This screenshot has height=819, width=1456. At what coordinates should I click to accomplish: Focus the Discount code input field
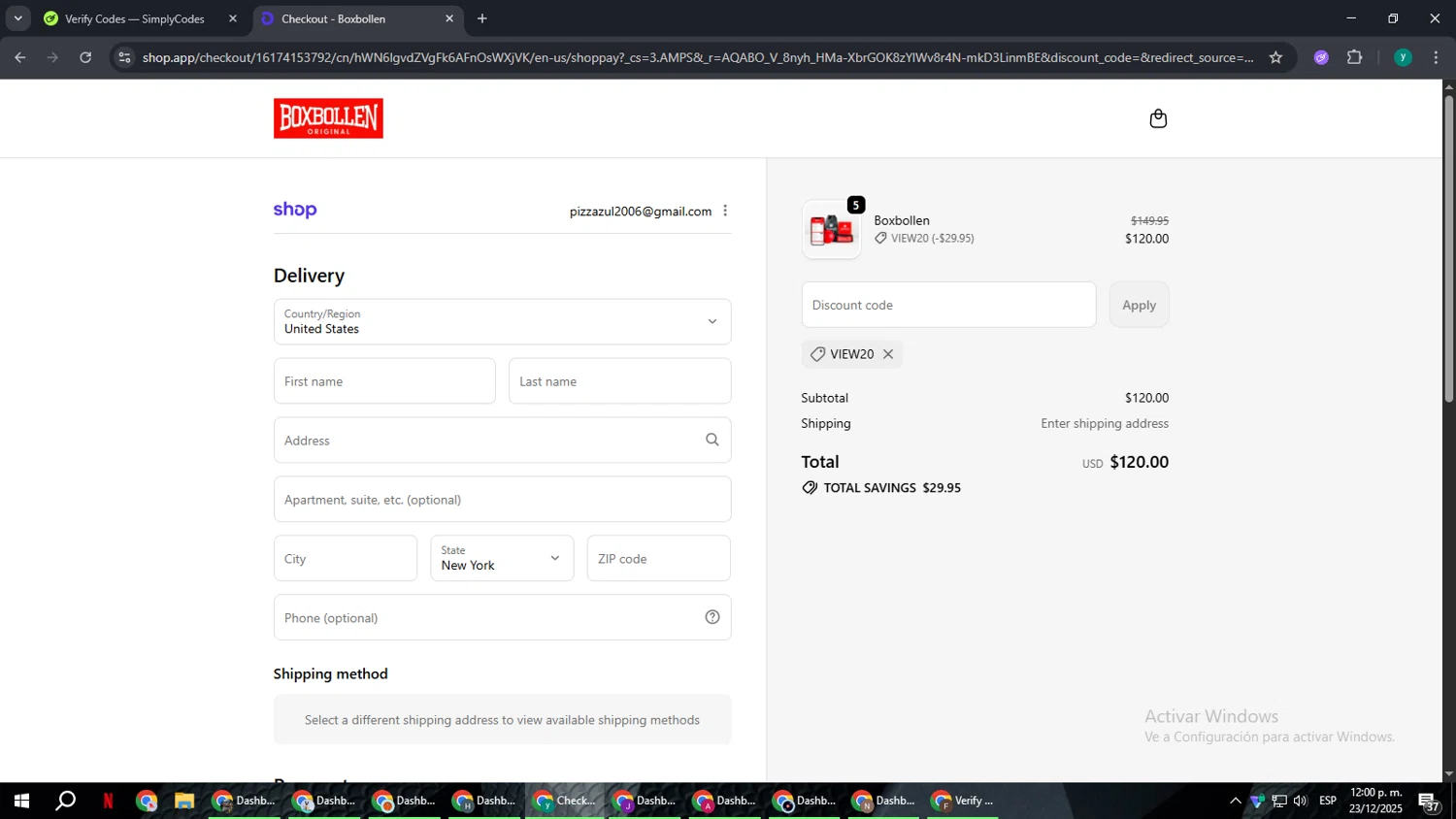[947, 305]
